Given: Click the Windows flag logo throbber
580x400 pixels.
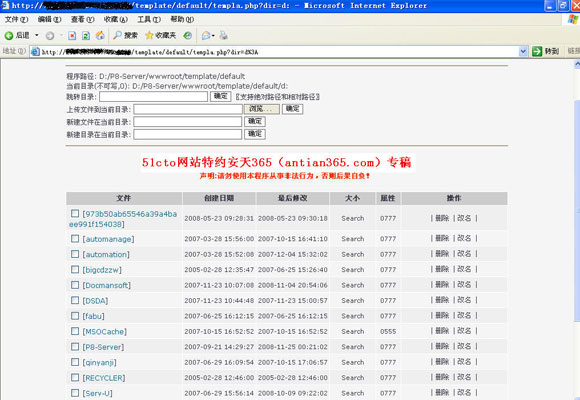Looking at the screenshot, I should point(573,19).
